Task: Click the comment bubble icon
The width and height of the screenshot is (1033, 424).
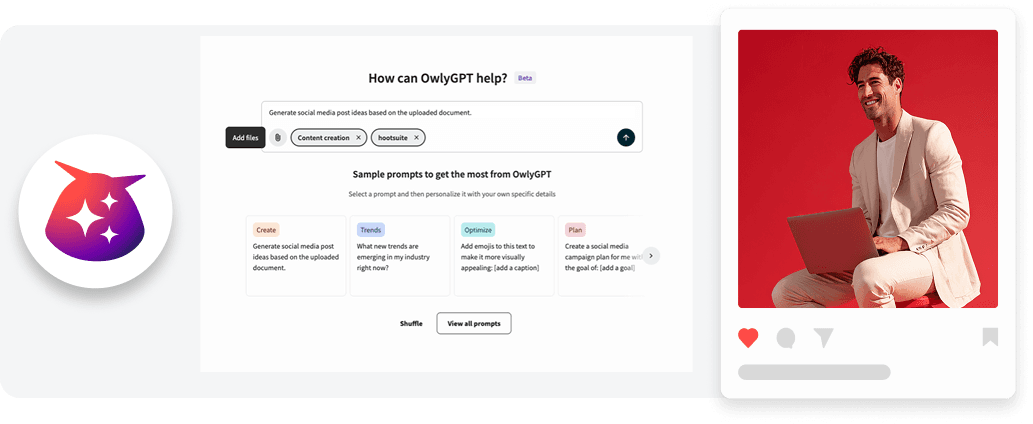Action: pyautogui.click(x=786, y=338)
